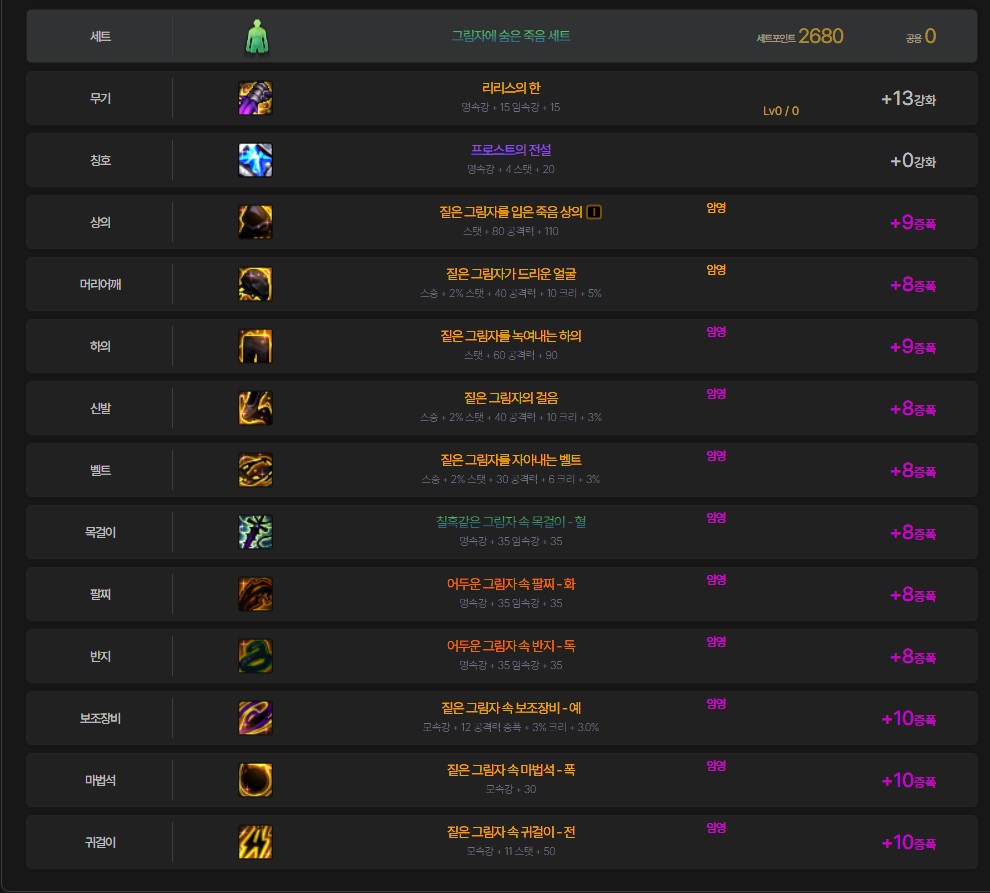Click the 벨트 belt item icon
Screen dimensions: 990x893
(x=255, y=470)
